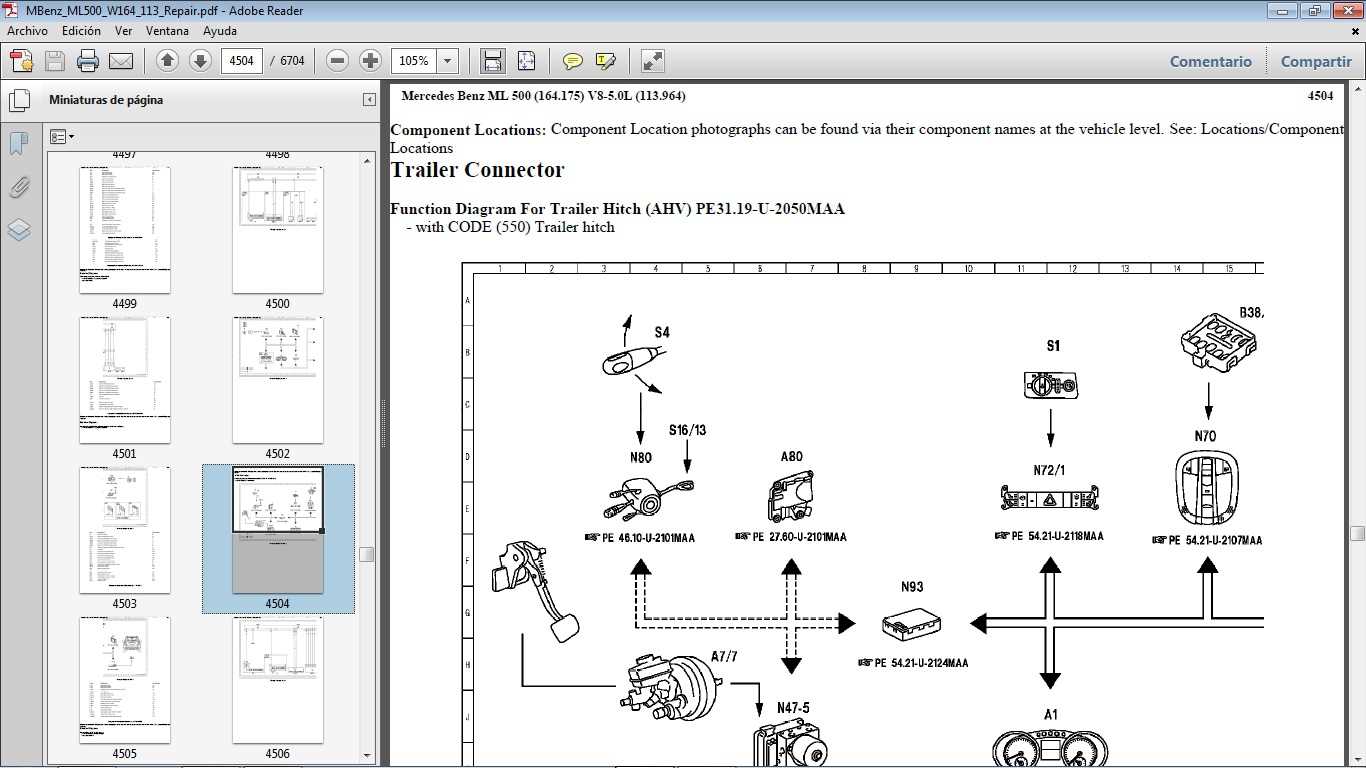This screenshot has width=1366, height=768.
Task: Click the PE 54.21-U-2107MAA reference
Action: [x=1207, y=540]
